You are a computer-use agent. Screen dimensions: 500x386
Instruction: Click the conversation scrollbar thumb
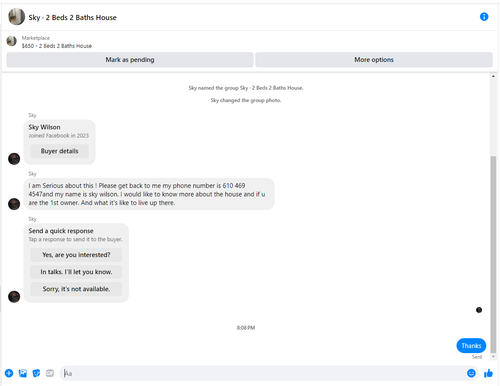pos(493,254)
